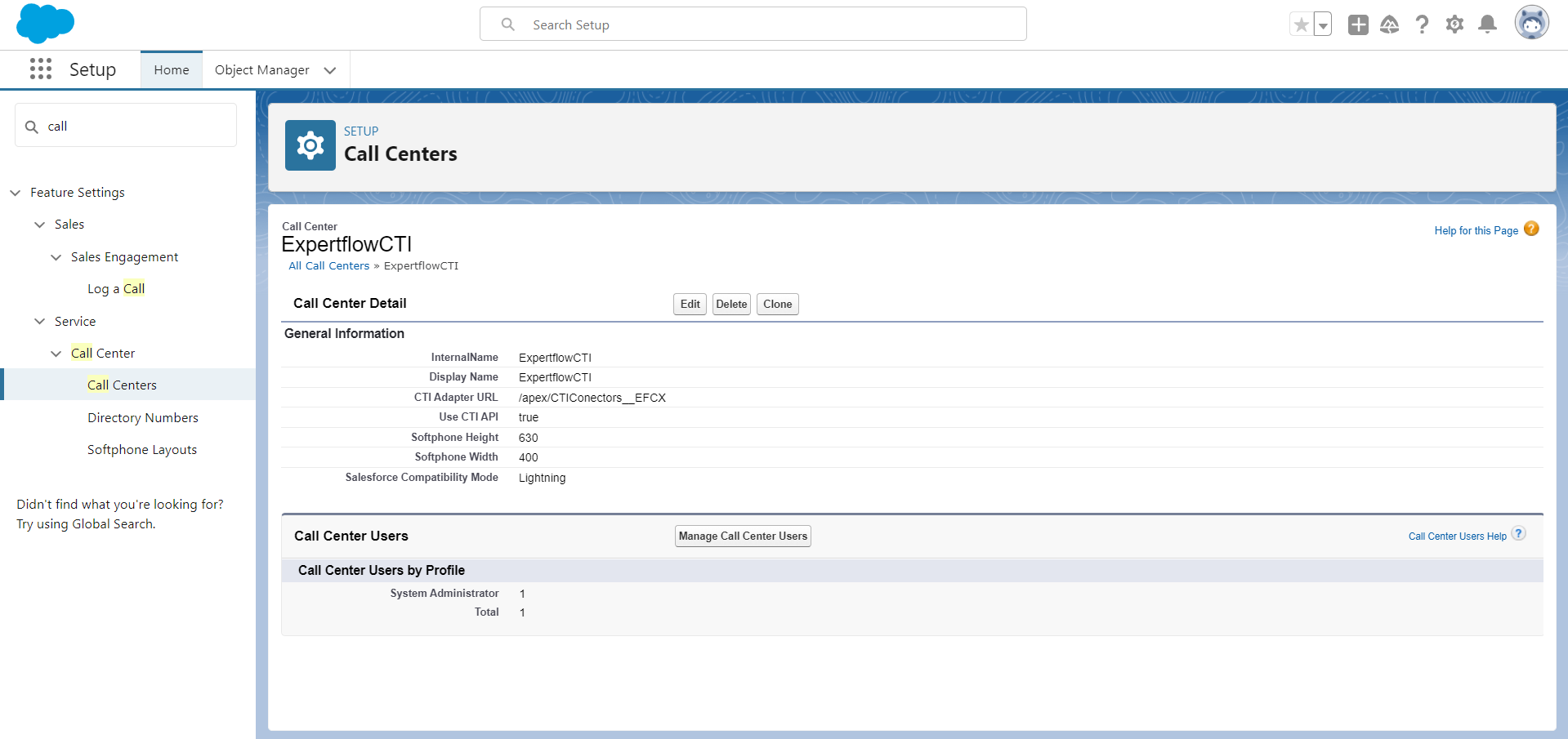Screen dimensions: 1568x739
Task: Click Manage Call Center Users button
Action: (743, 536)
